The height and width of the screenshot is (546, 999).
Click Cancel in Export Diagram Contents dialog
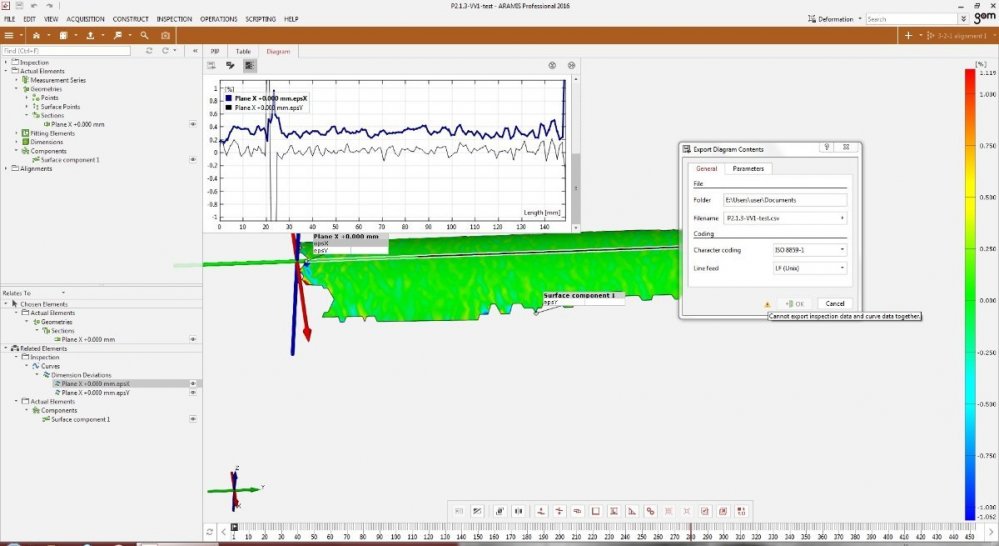(834, 303)
